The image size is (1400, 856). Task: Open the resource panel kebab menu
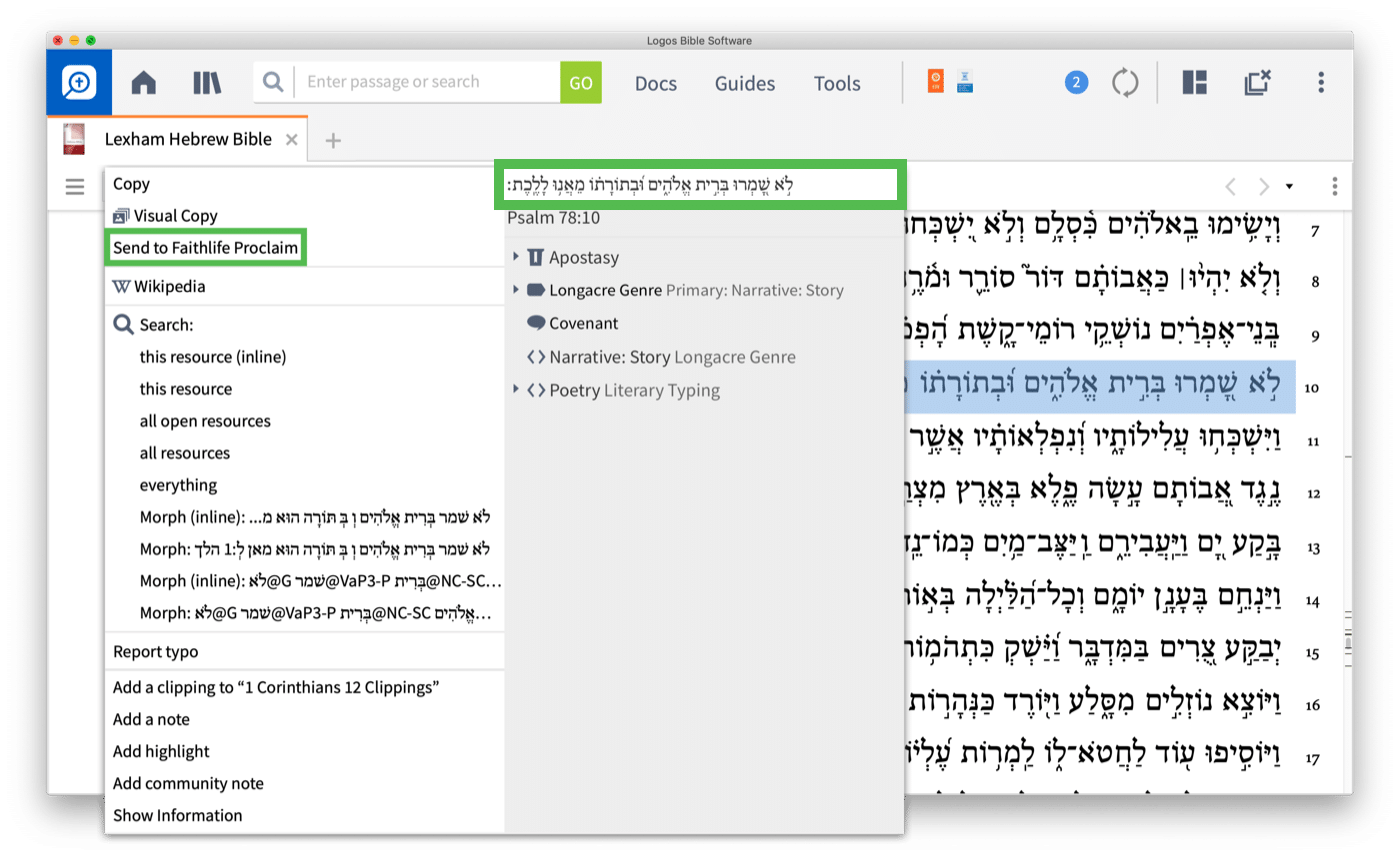(x=1335, y=186)
